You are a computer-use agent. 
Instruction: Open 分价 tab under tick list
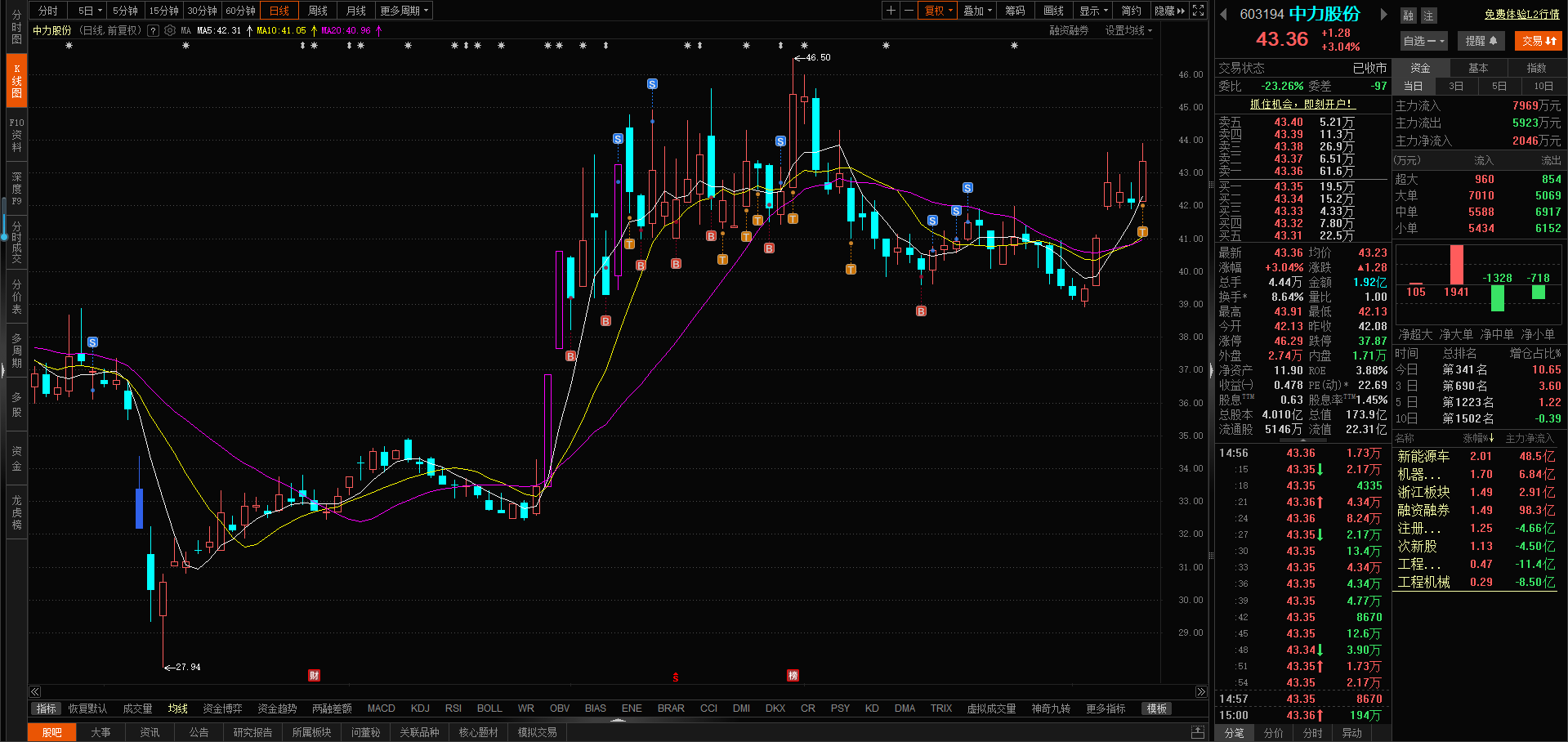[1273, 733]
